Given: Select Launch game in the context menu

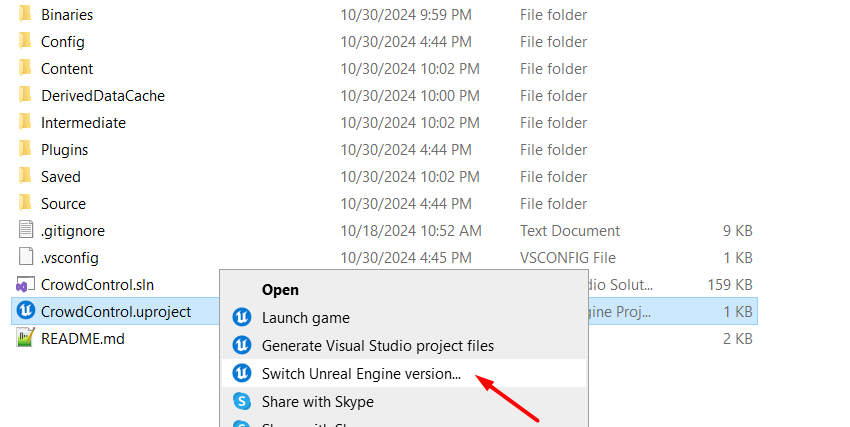Looking at the screenshot, I should (x=305, y=318).
